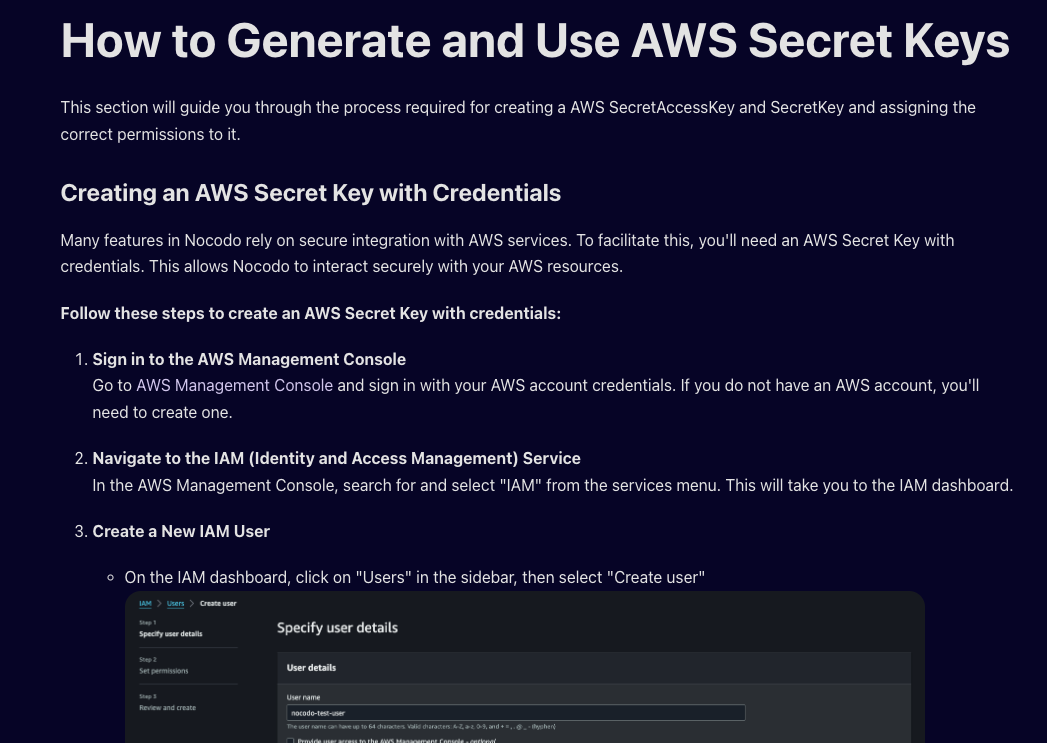Click the Users breadcrumb link
Image resolution: width=1047 pixels, height=743 pixels.
pos(175,603)
